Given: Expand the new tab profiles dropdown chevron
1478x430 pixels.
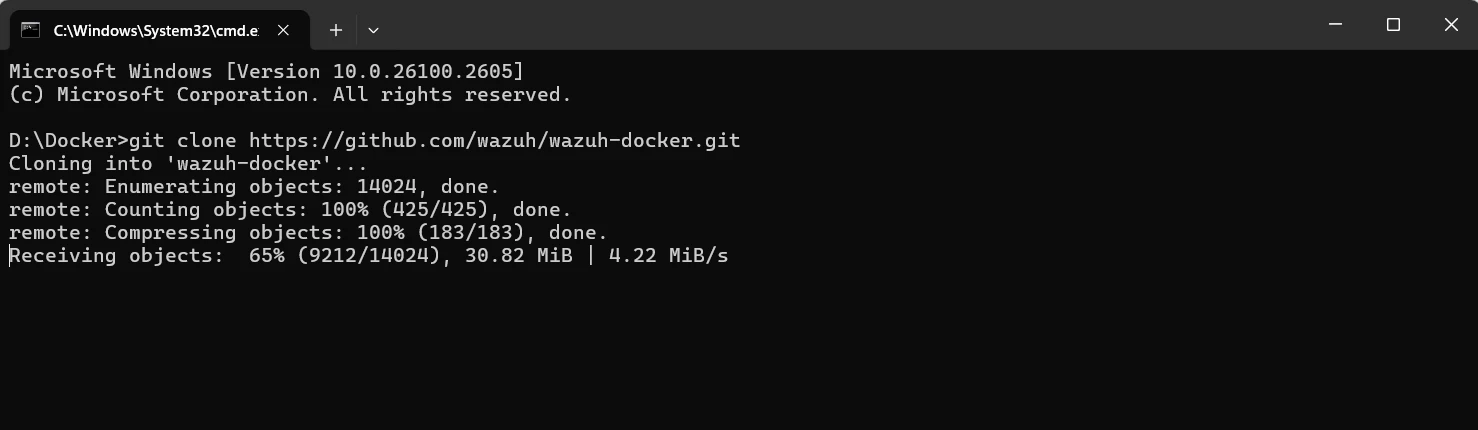Looking at the screenshot, I should coord(373,30).
